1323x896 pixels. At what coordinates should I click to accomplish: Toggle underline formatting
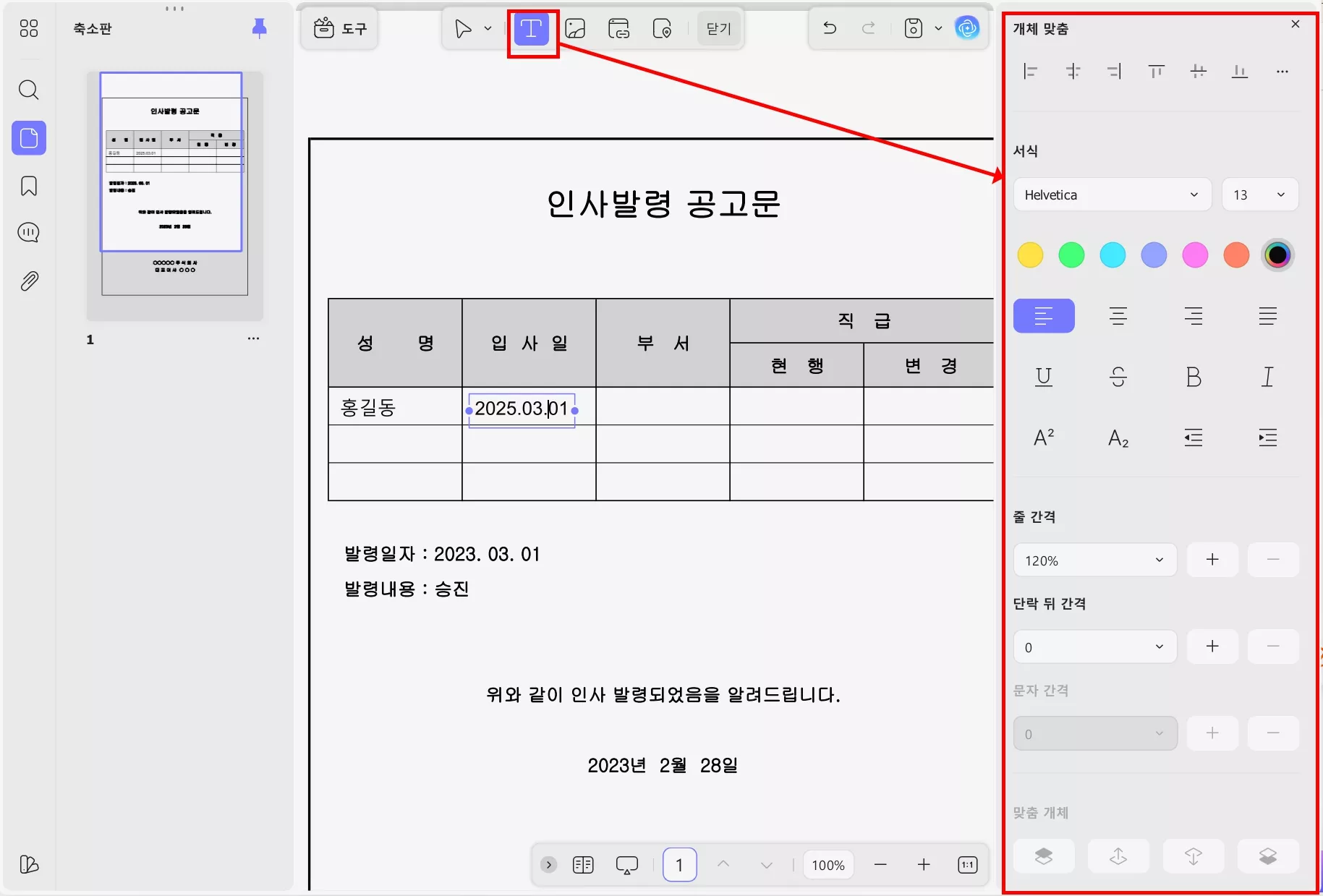1044,377
